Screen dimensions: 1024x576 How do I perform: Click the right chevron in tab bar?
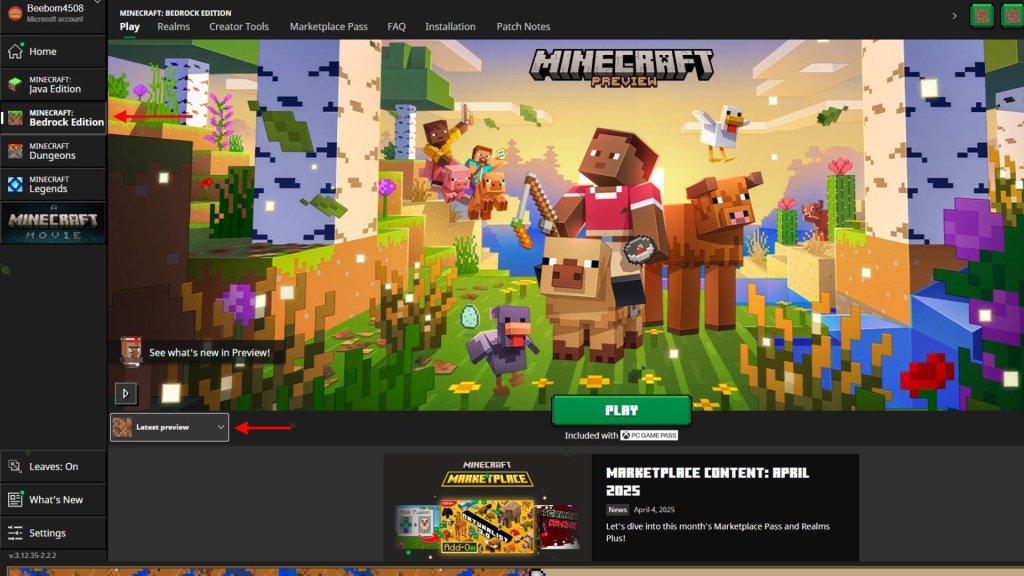pos(954,16)
